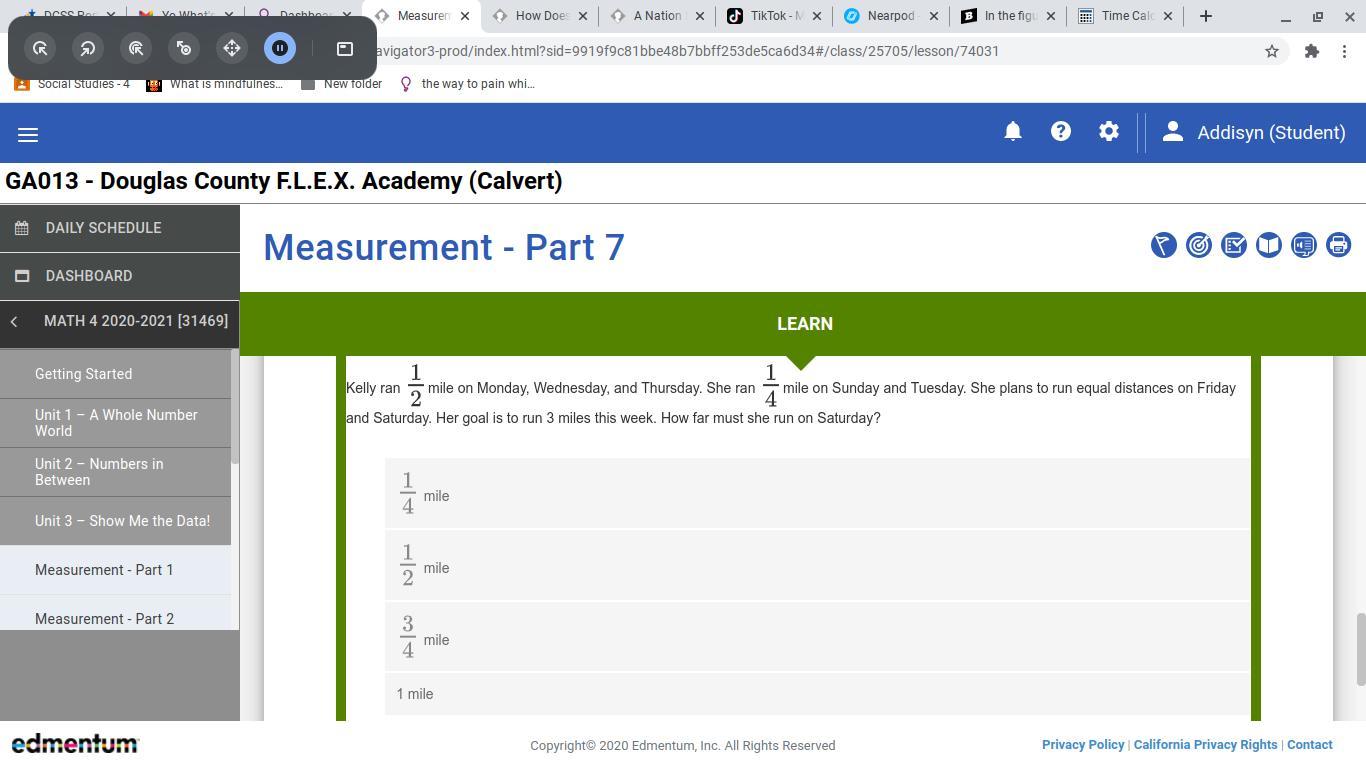The height and width of the screenshot is (768, 1366).
Task: Click the edmentum logo in the footer
Action: coord(75,744)
